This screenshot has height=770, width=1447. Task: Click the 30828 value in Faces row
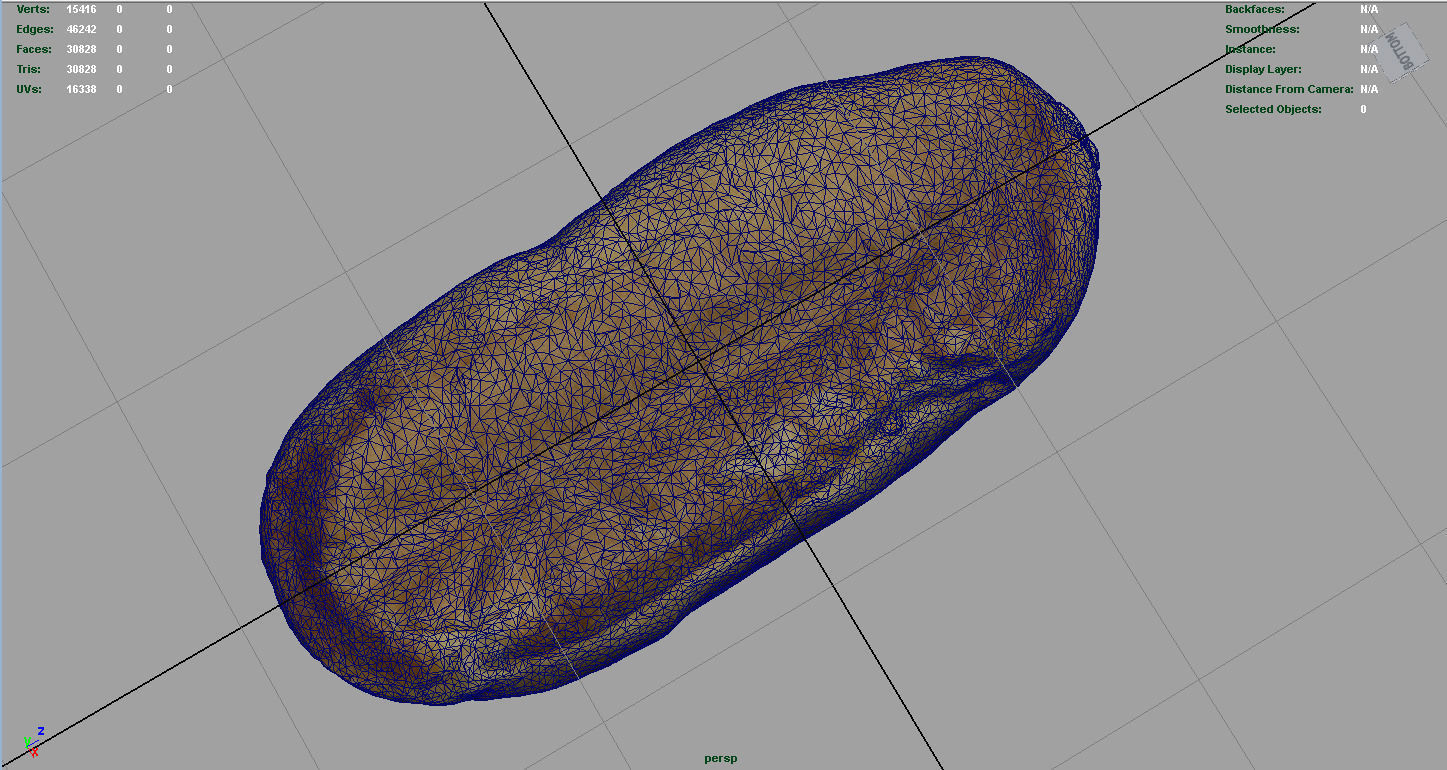click(81, 49)
